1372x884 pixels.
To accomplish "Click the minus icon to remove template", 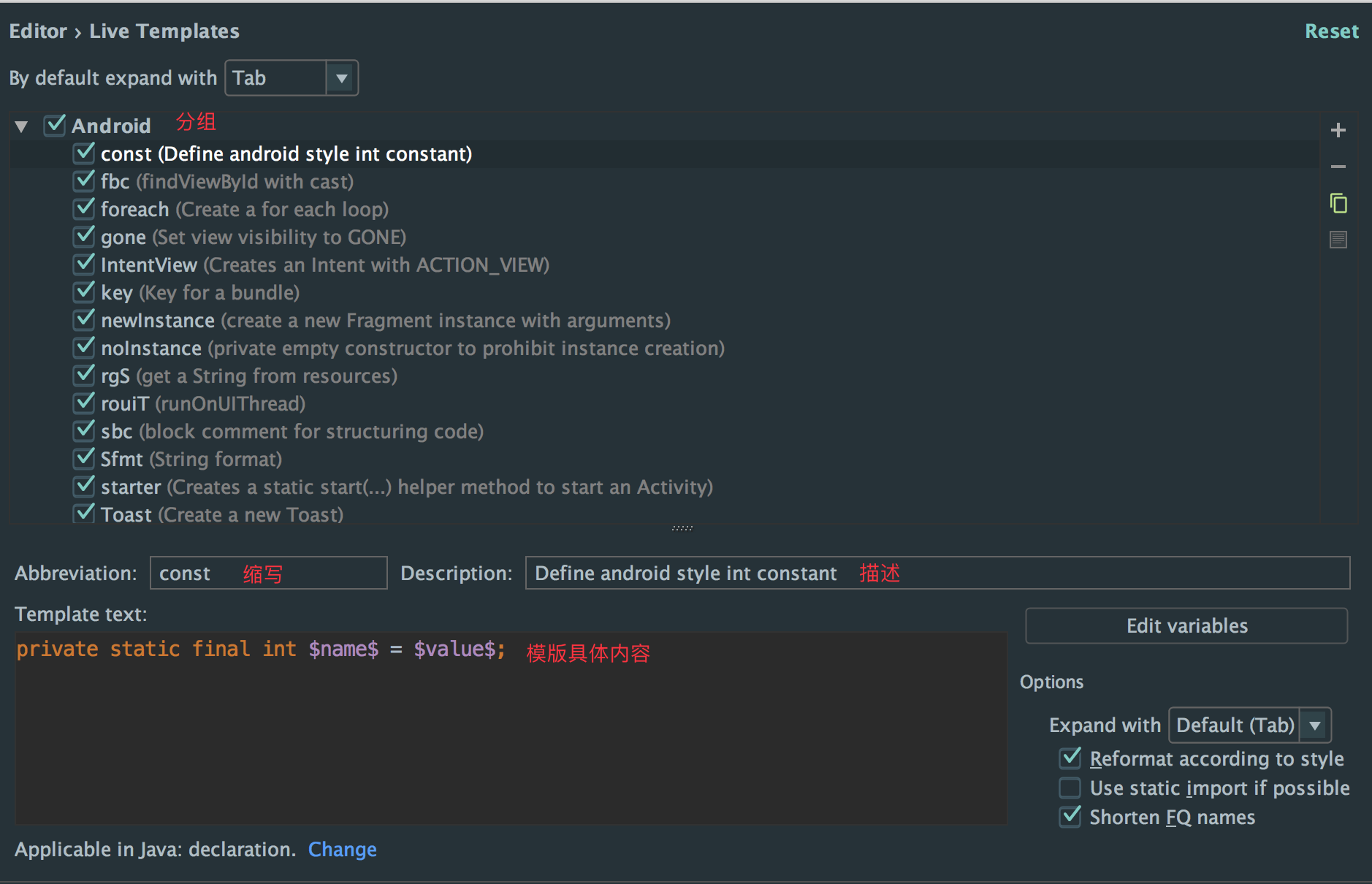I will coord(1338,167).
